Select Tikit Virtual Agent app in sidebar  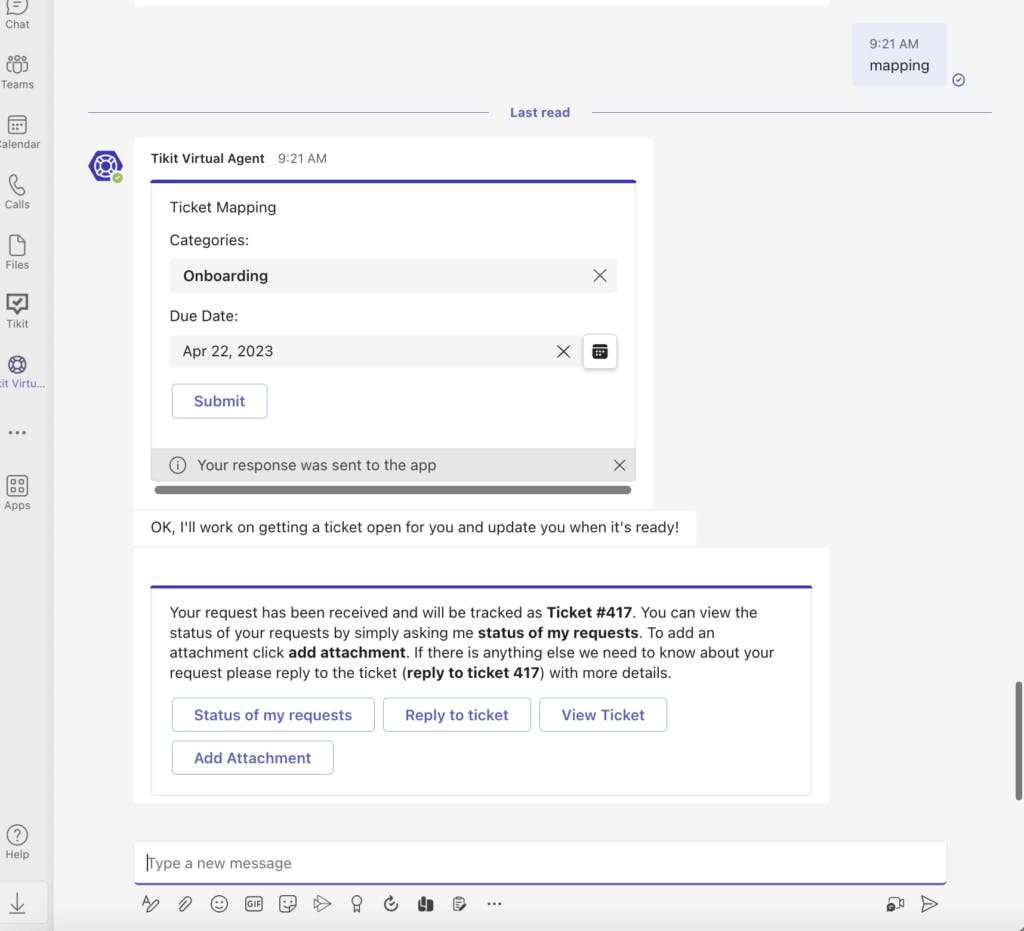click(20, 371)
